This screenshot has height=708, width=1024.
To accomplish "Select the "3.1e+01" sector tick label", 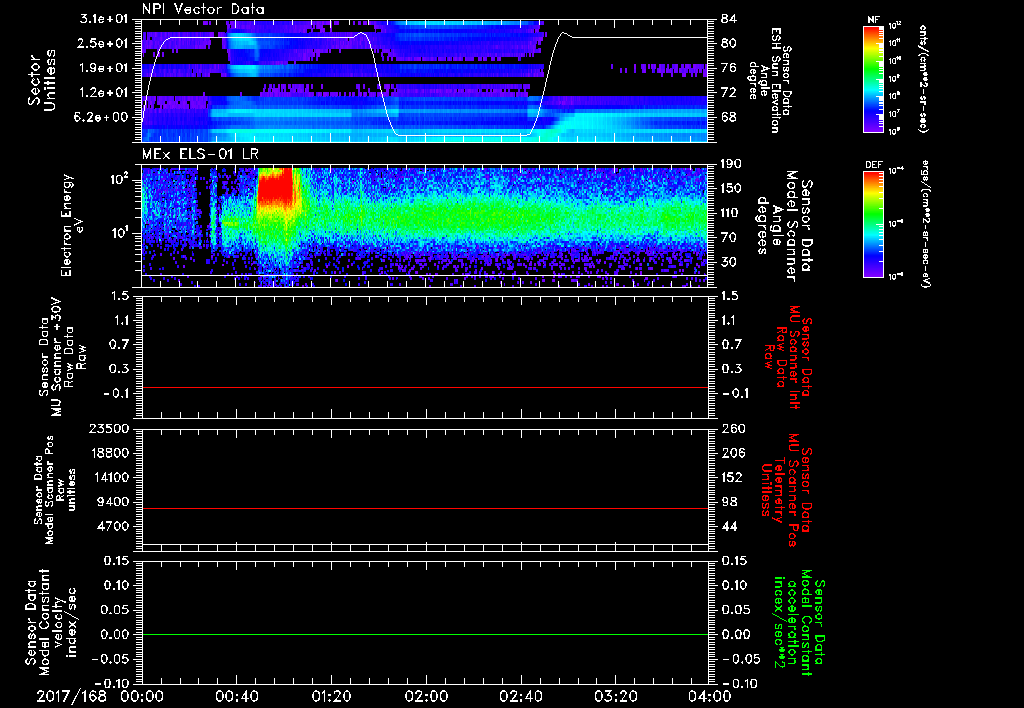I will (104, 19).
